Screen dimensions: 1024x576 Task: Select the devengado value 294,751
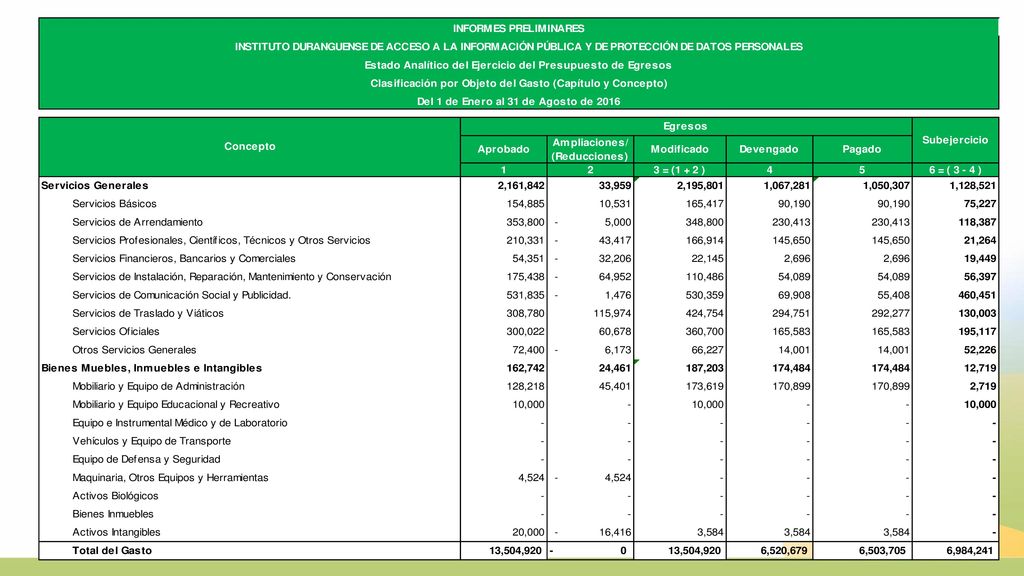coord(791,313)
